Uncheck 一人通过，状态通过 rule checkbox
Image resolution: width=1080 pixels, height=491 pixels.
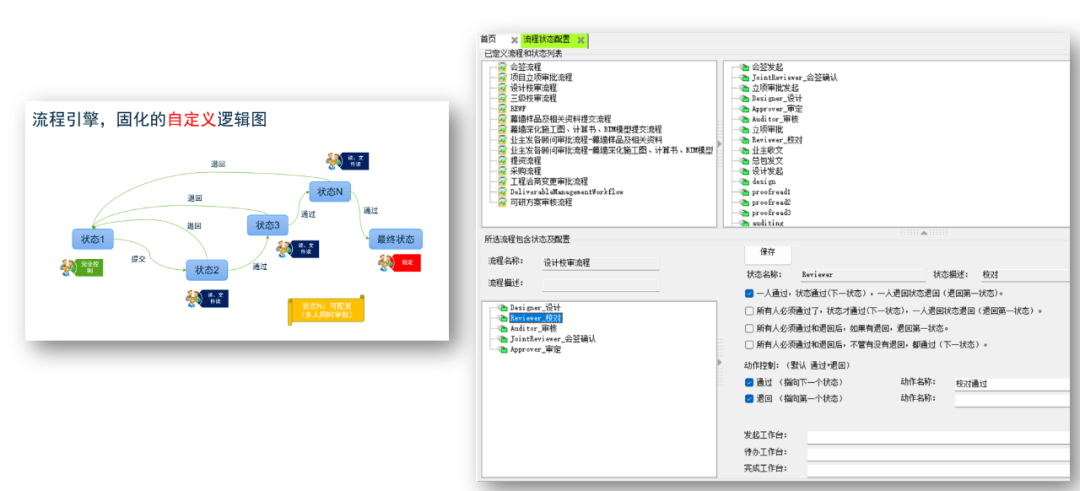click(x=749, y=293)
